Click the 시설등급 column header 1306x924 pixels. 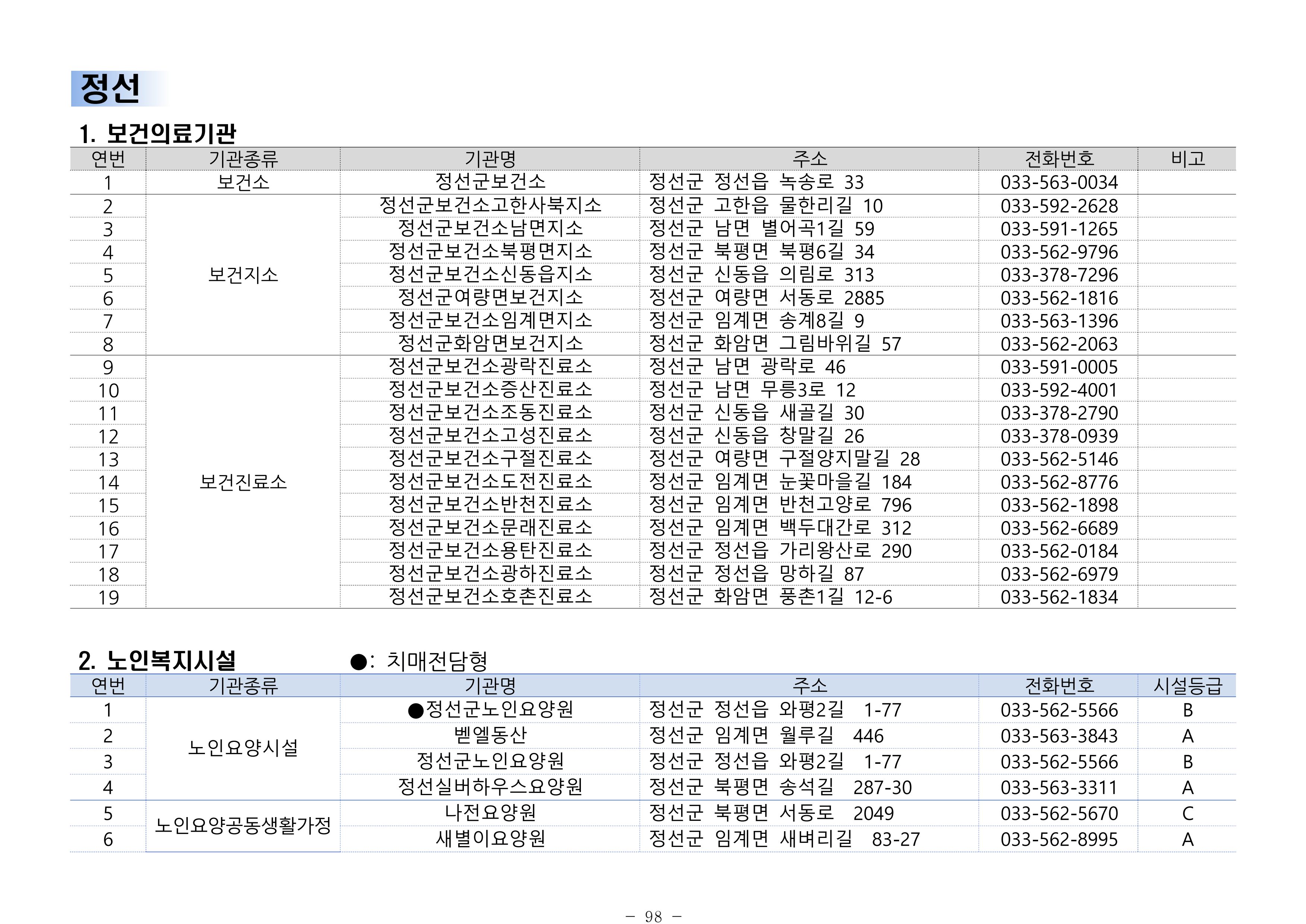pos(1188,686)
